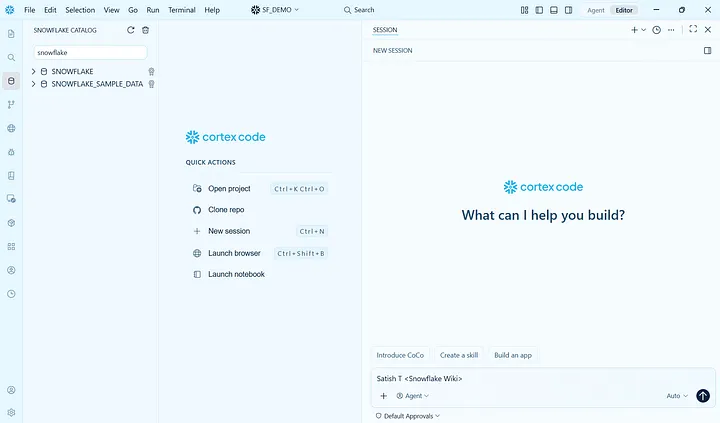Screen dimensions: 720x423
Task: Toggle the primary sidebar layout icon
Action: (539, 10)
